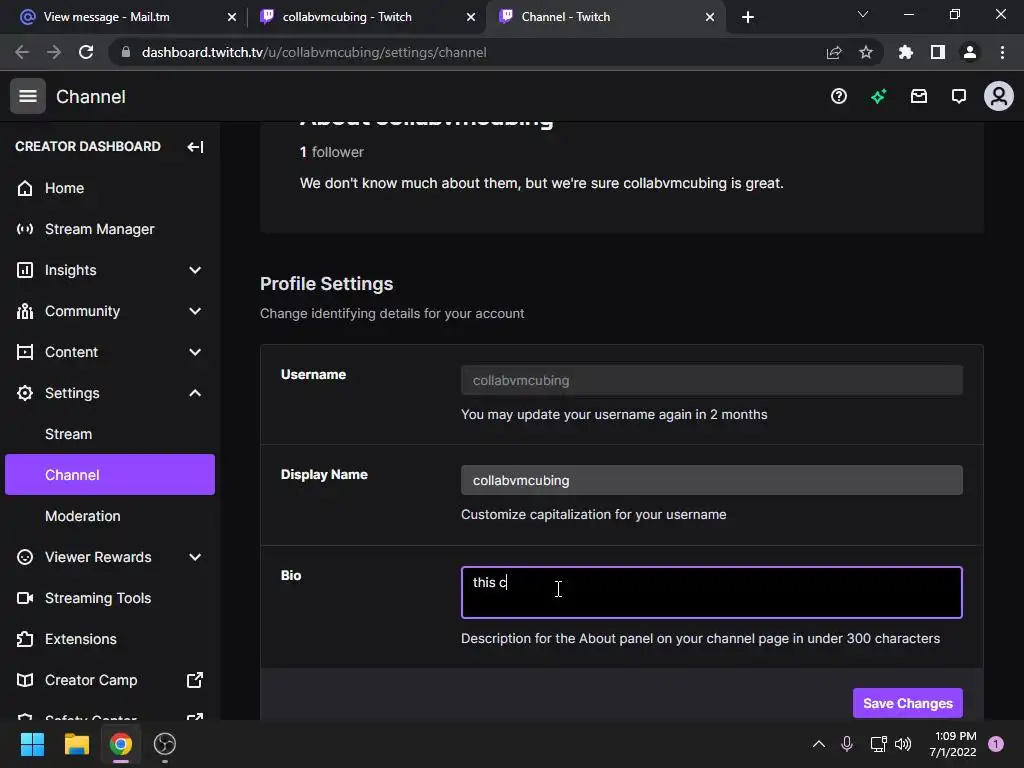Open Extensions page

[109, 639]
